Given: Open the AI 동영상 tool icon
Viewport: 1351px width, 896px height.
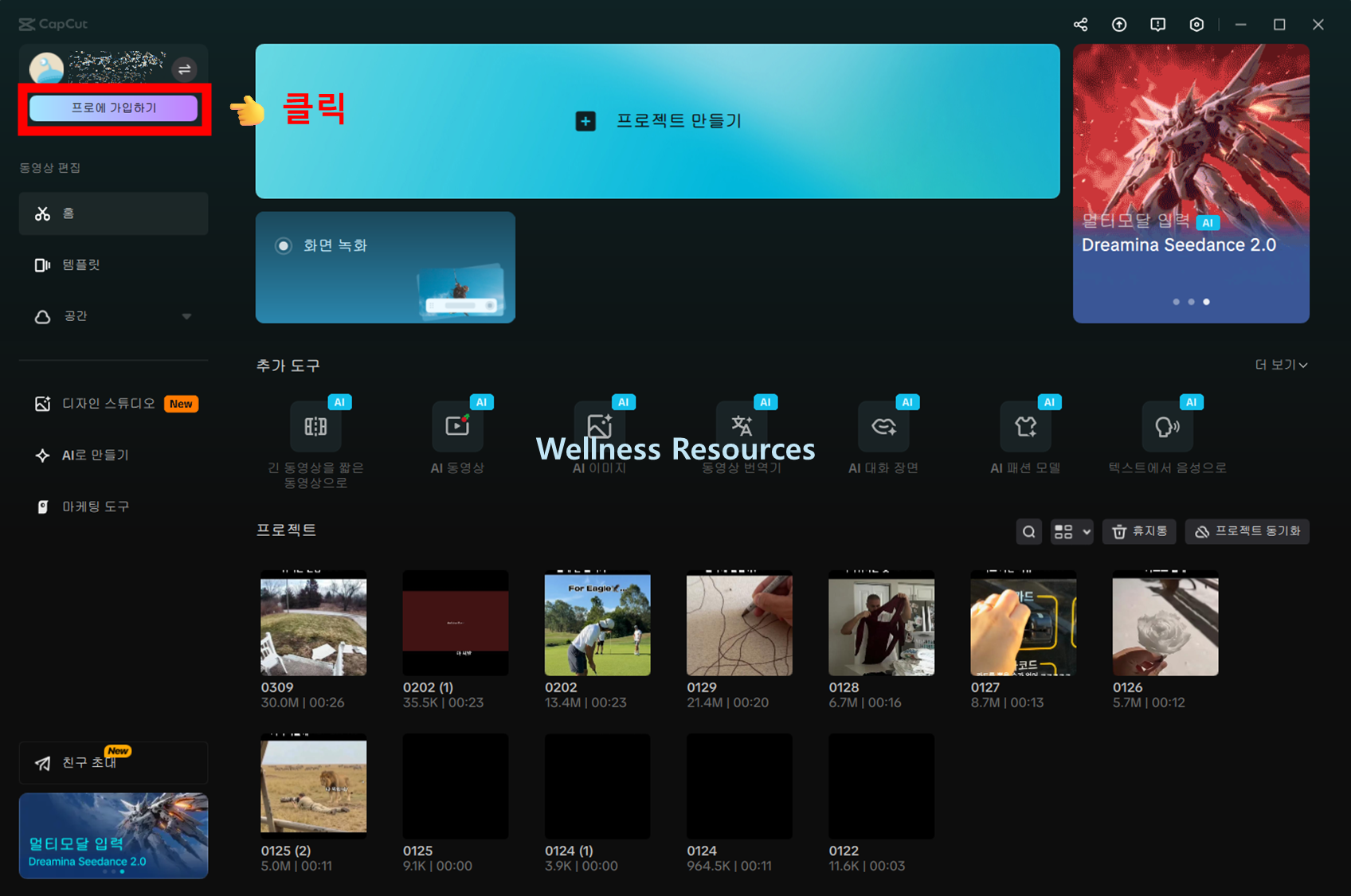Looking at the screenshot, I should coord(458,427).
